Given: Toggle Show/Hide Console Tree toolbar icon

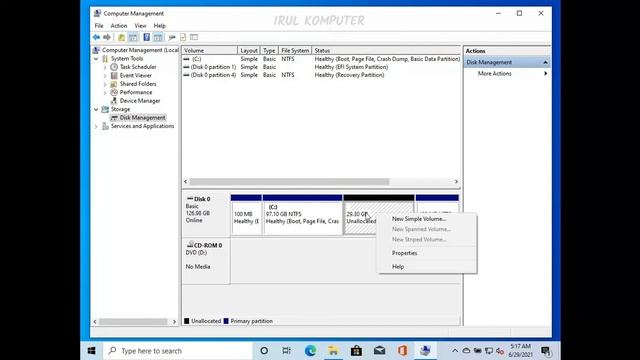Looking at the screenshot, I should (133, 37).
